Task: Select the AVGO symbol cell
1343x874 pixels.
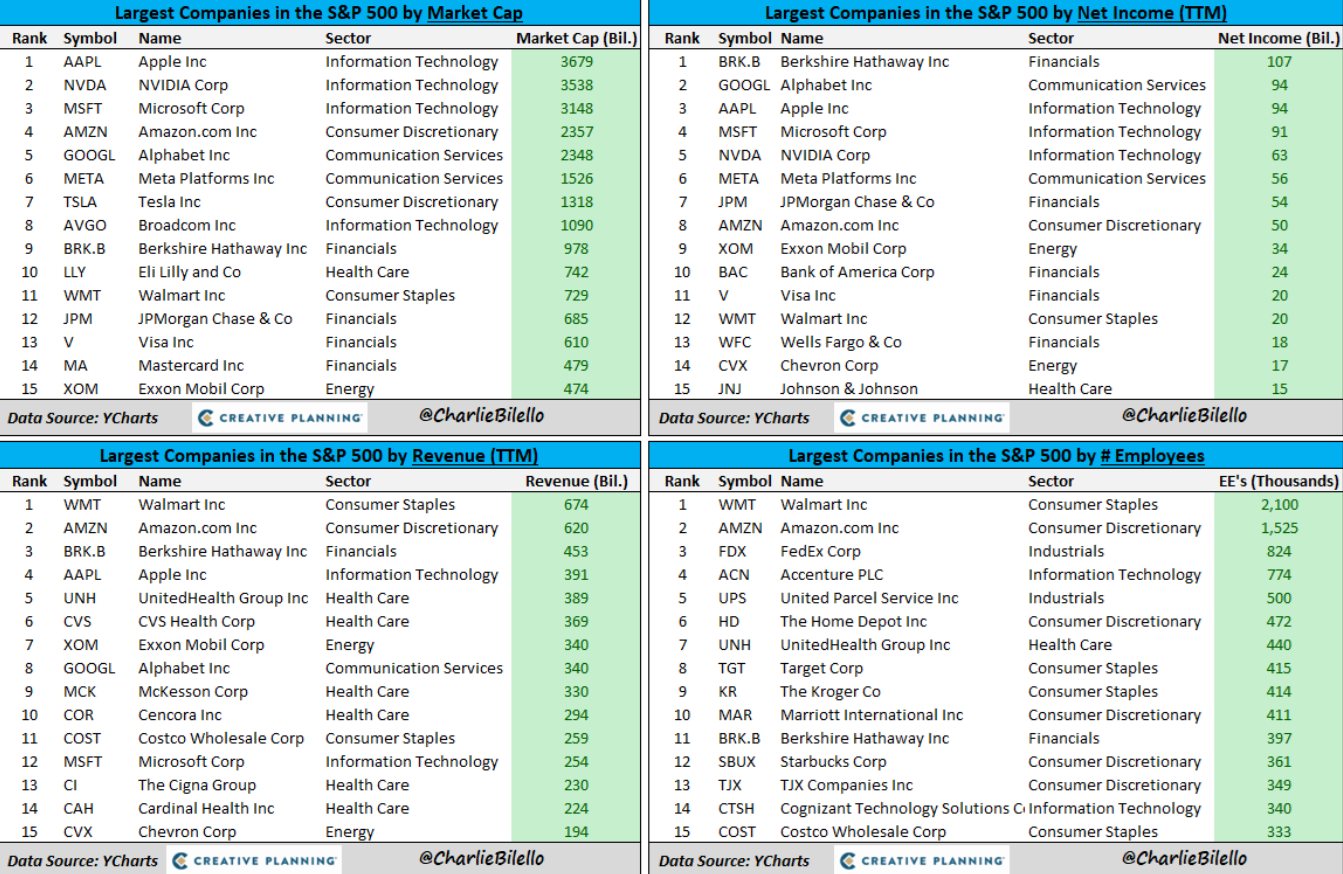Action: click(85, 225)
